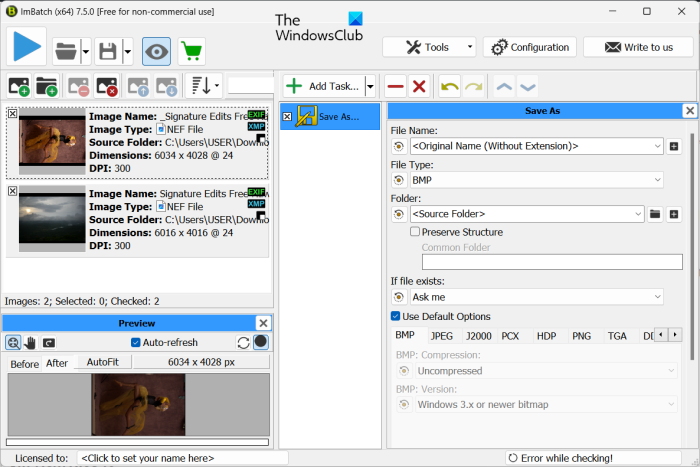Switch to the J2000 options tab
The height and width of the screenshot is (467, 700).
click(x=479, y=336)
